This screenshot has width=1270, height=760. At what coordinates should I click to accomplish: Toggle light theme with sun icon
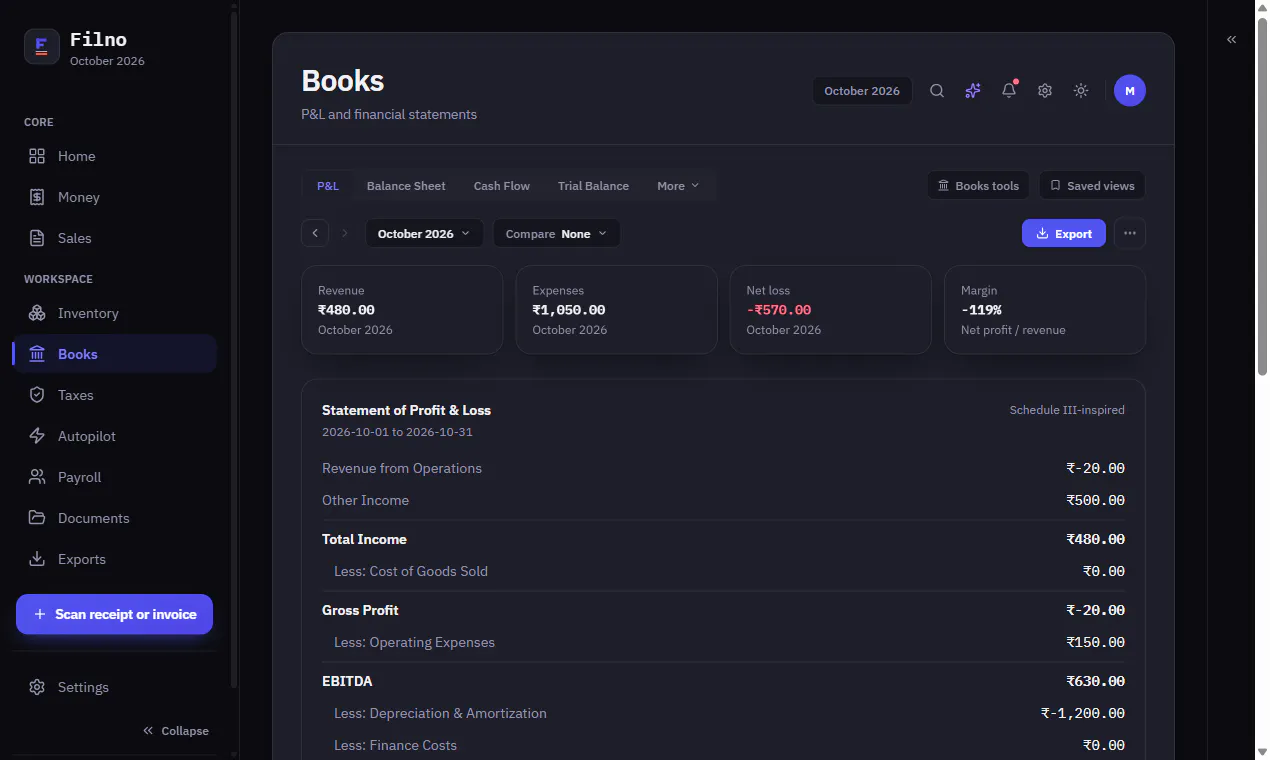1081,91
